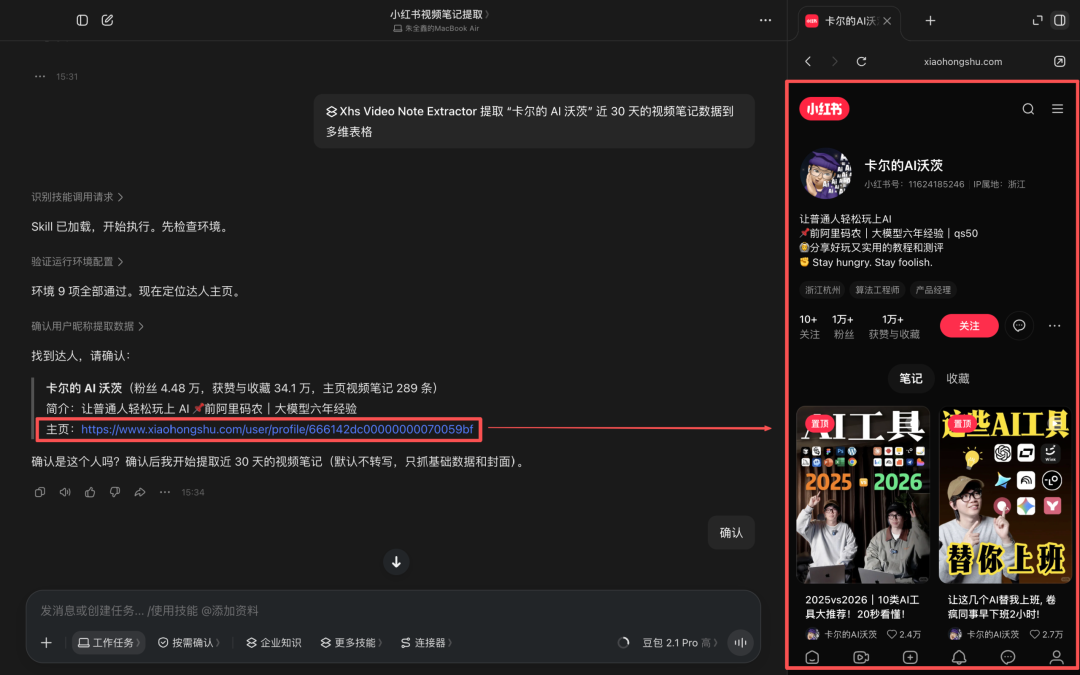This screenshot has height=675, width=1080.
Task: Toggle the right side browser panel
Action: pyautogui.click(x=1059, y=21)
